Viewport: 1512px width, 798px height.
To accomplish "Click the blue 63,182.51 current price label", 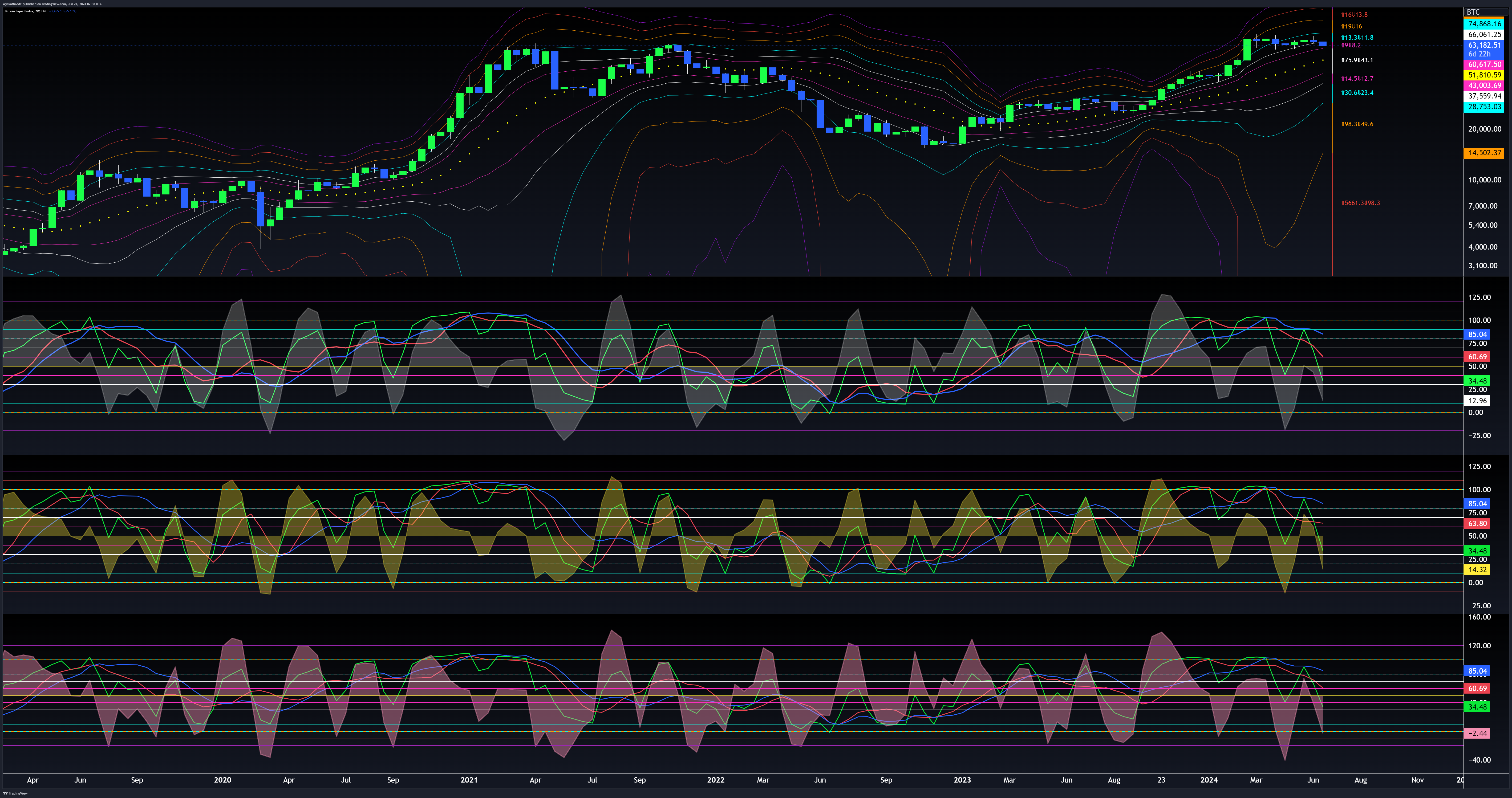I will [1484, 45].
